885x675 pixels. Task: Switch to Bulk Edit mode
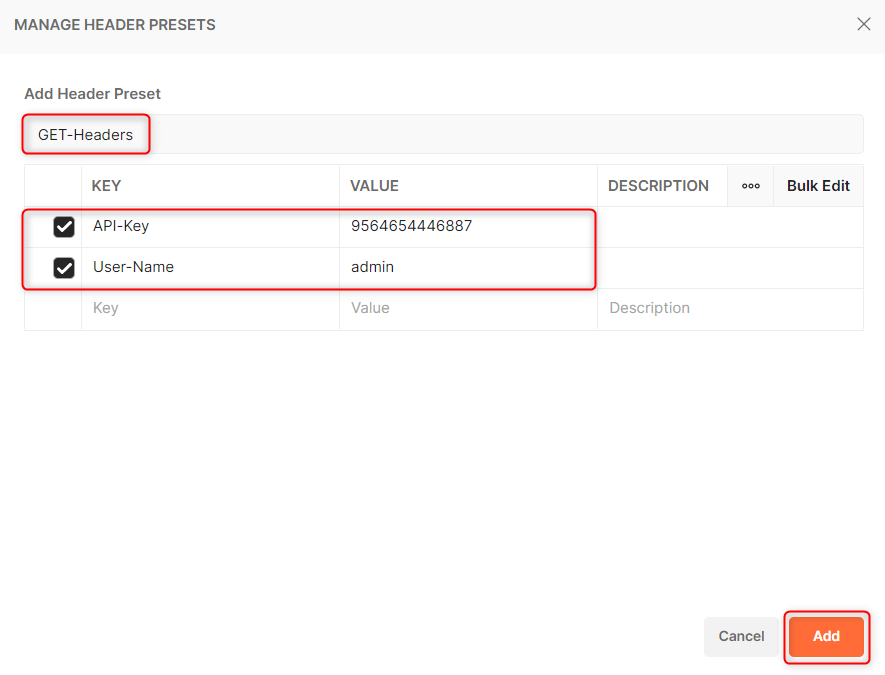click(x=817, y=186)
